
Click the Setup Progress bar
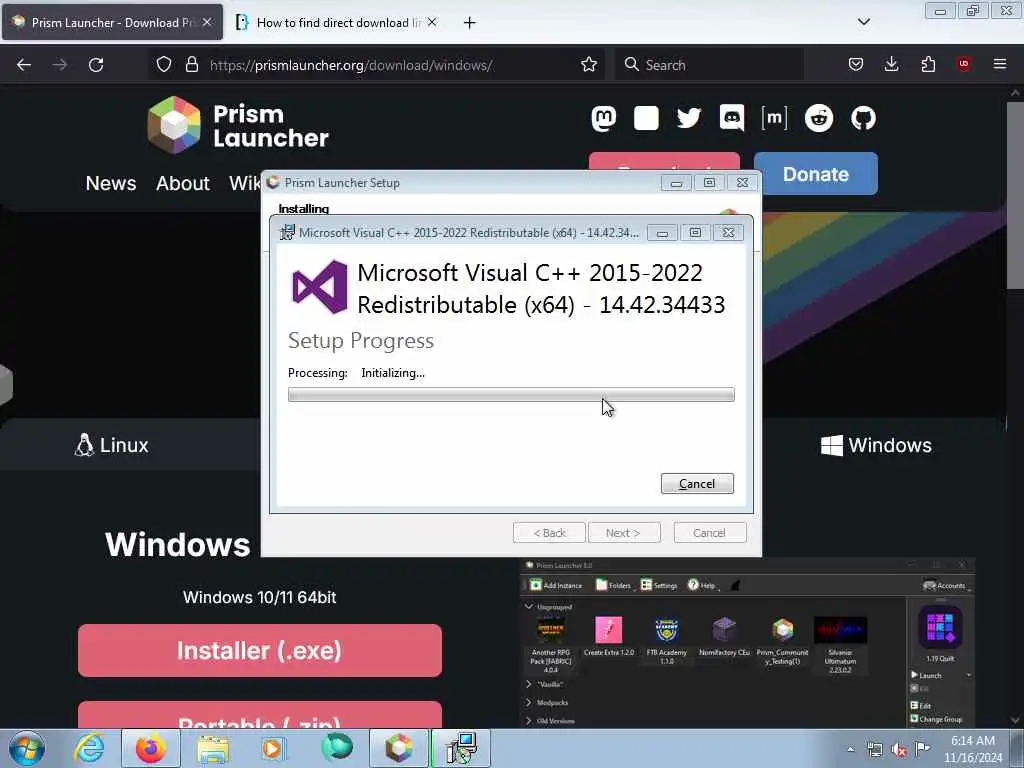[511, 394]
